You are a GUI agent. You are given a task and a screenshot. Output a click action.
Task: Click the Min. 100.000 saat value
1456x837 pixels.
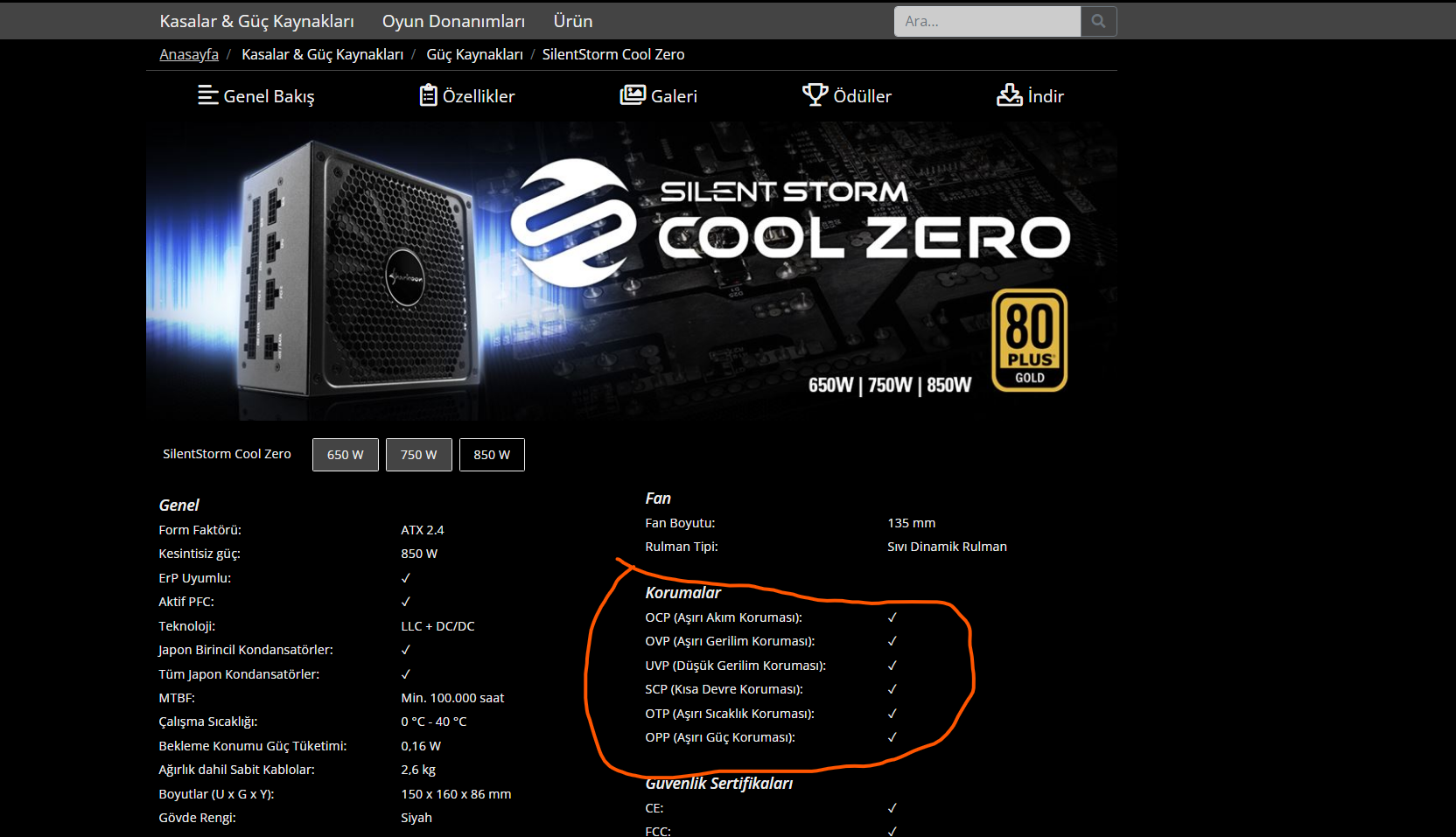point(452,698)
